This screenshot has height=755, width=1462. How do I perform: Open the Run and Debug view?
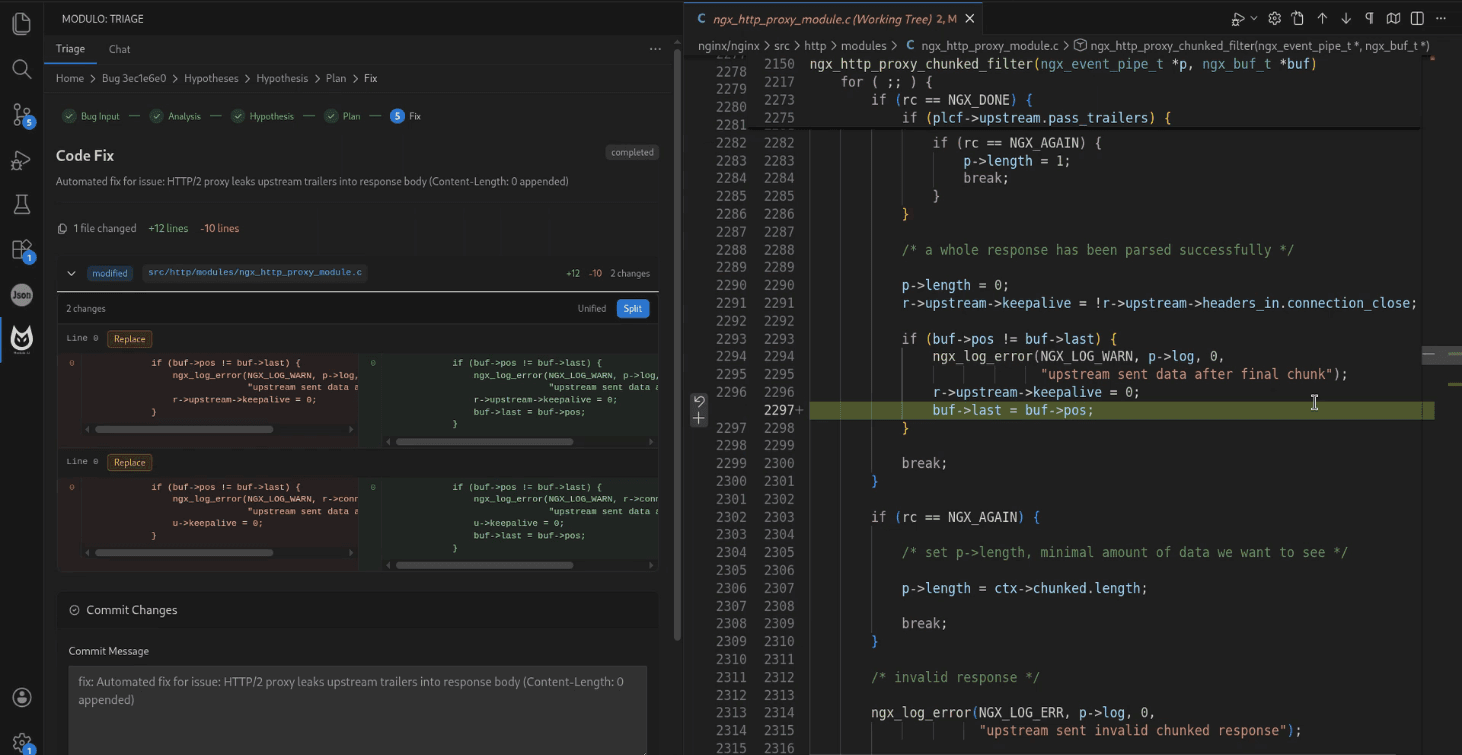(x=21, y=160)
